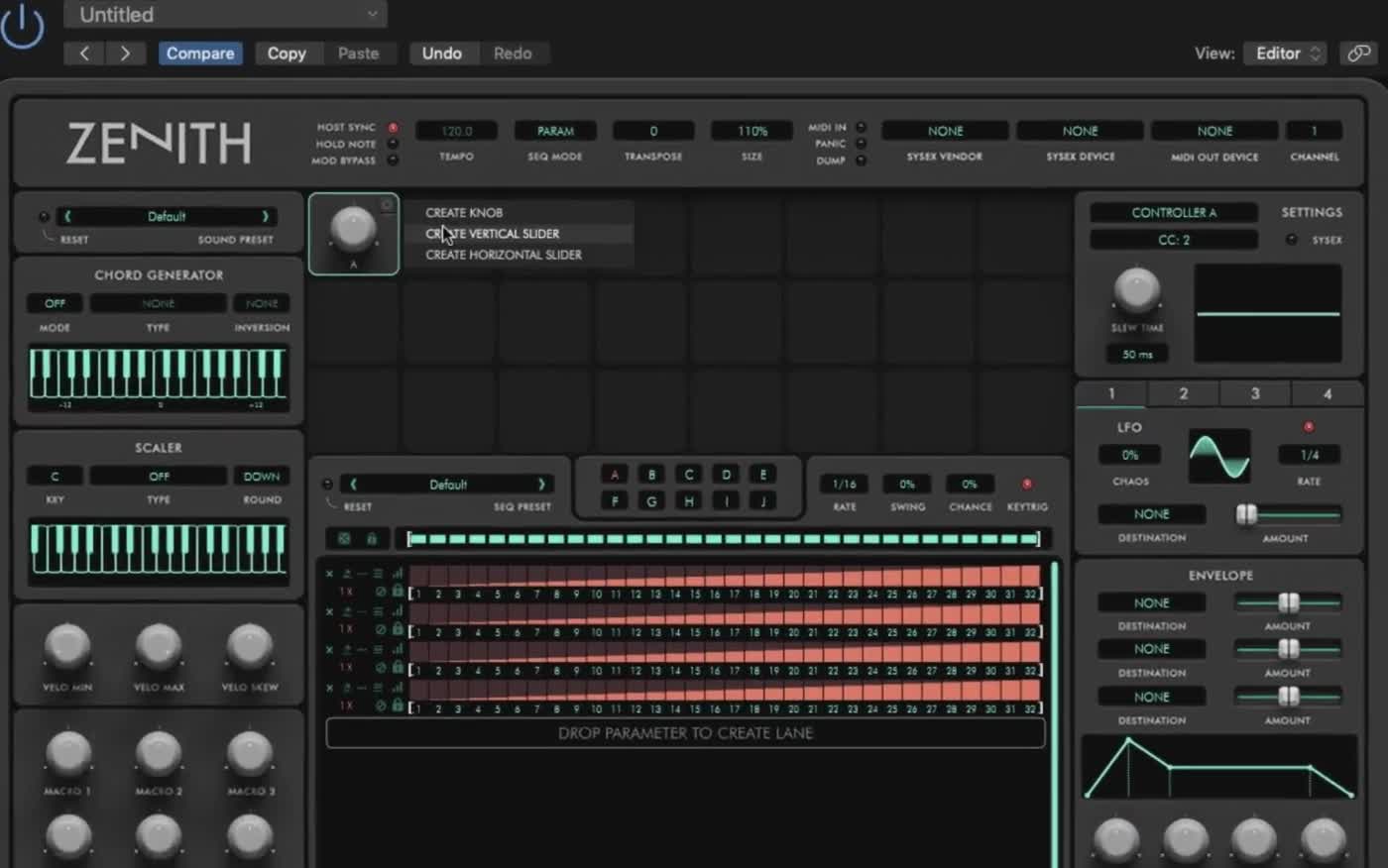Click the LFO Amount slider
Screen dimensions: 1388x868
click(x=1288, y=514)
